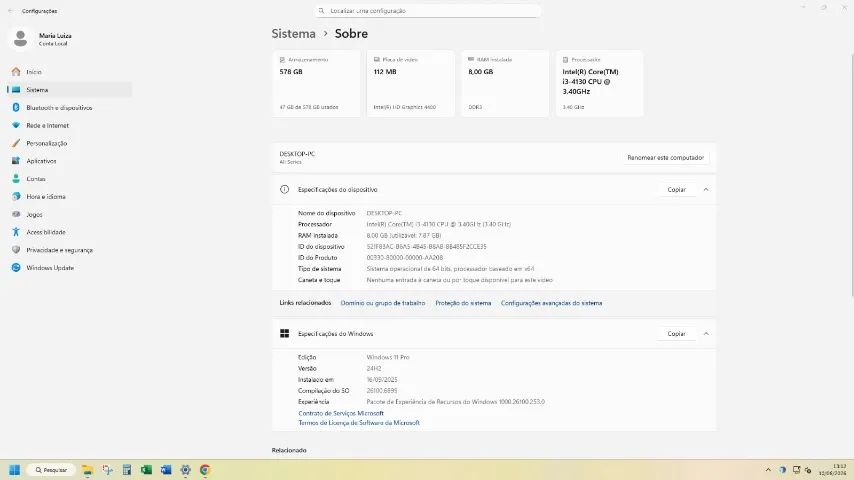This screenshot has height=480, width=854.
Task: Click the Sistema breadcrumb
Action: coord(294,34)
